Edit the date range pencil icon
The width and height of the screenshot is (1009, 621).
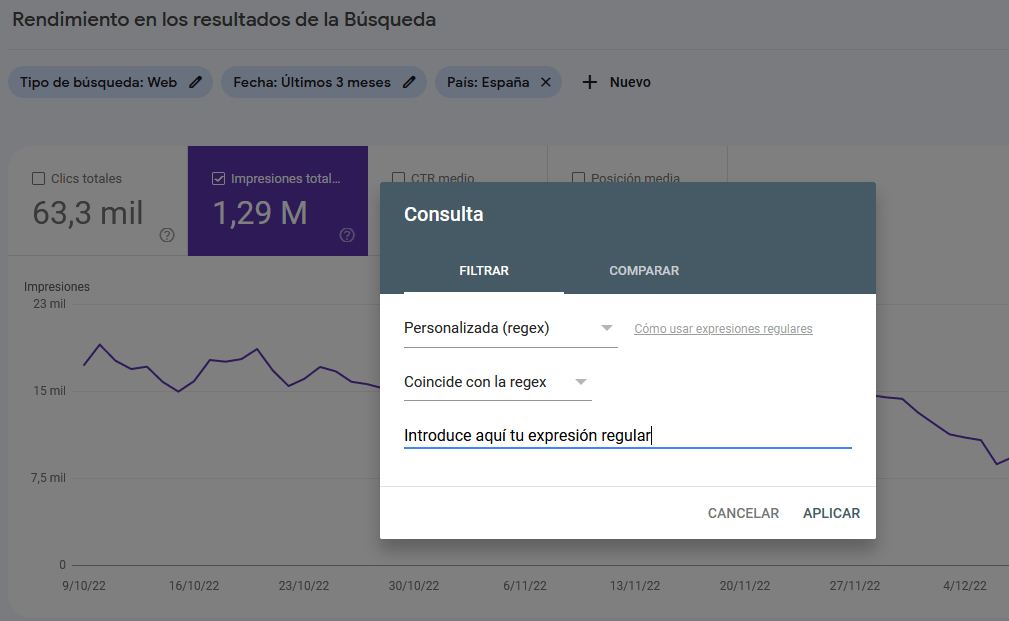pos(409,82)
